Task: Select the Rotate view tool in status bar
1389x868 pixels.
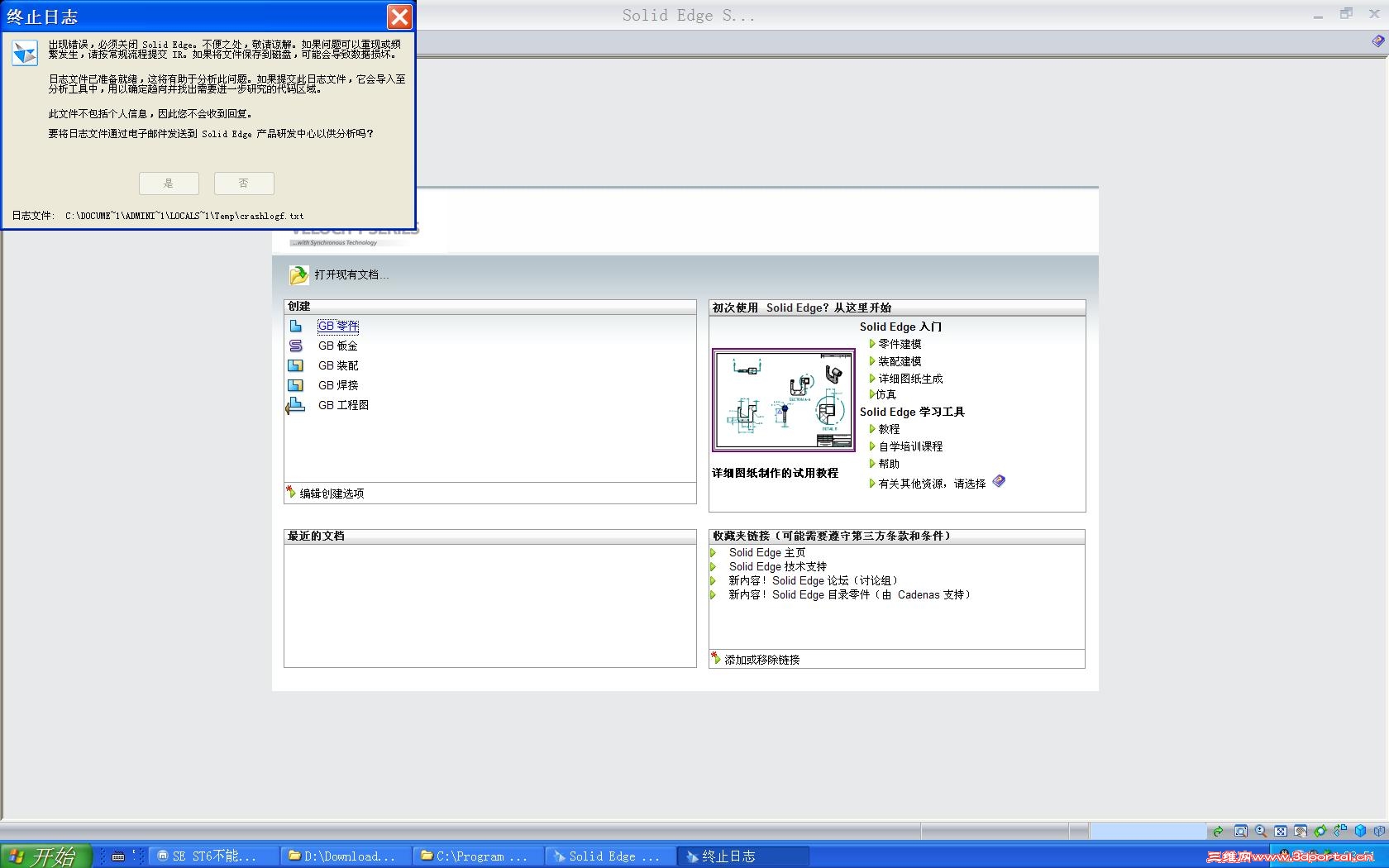Action: (x=1320, y=832)
